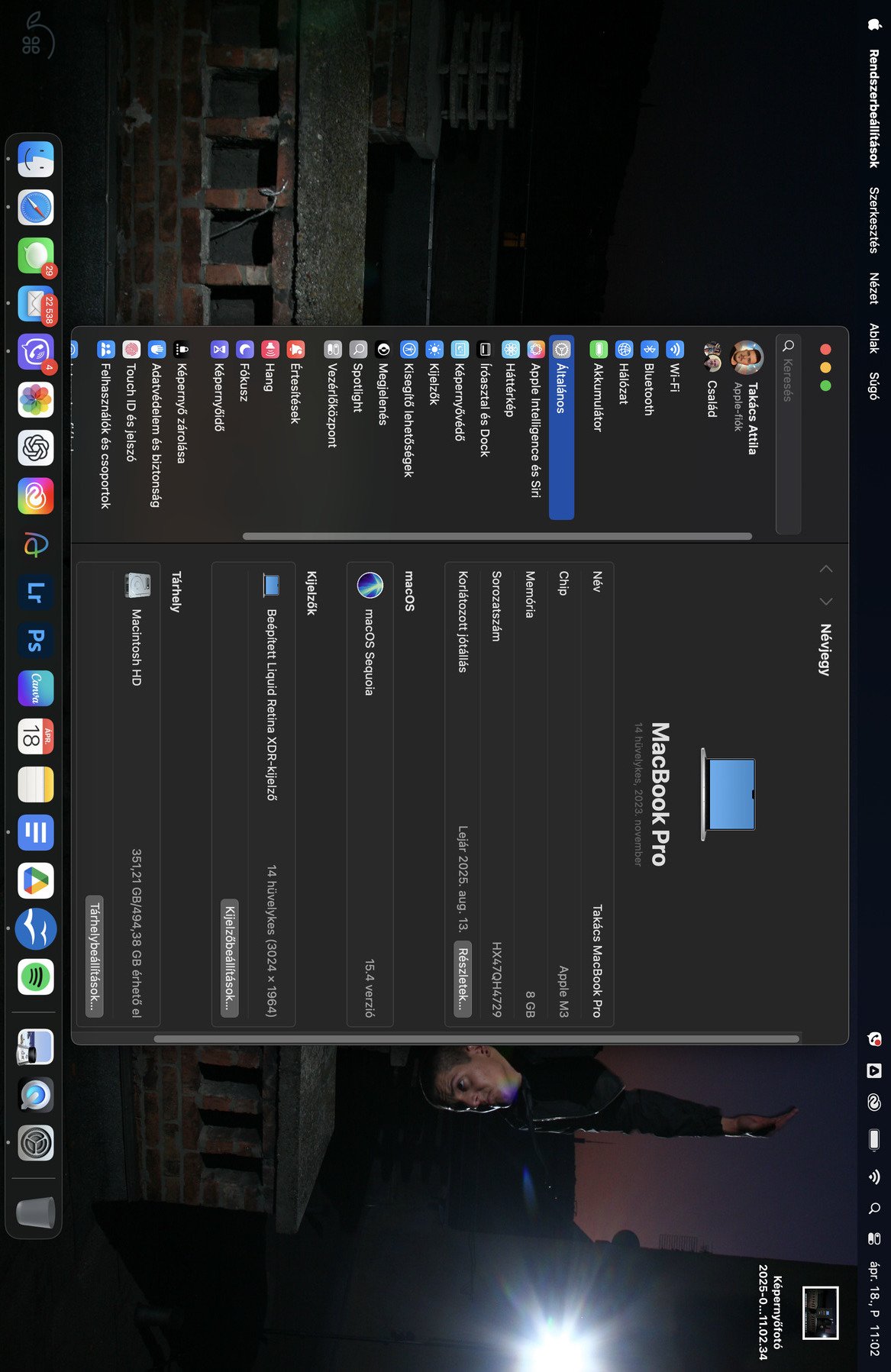Open the Nézet menu

coord(874,289)
